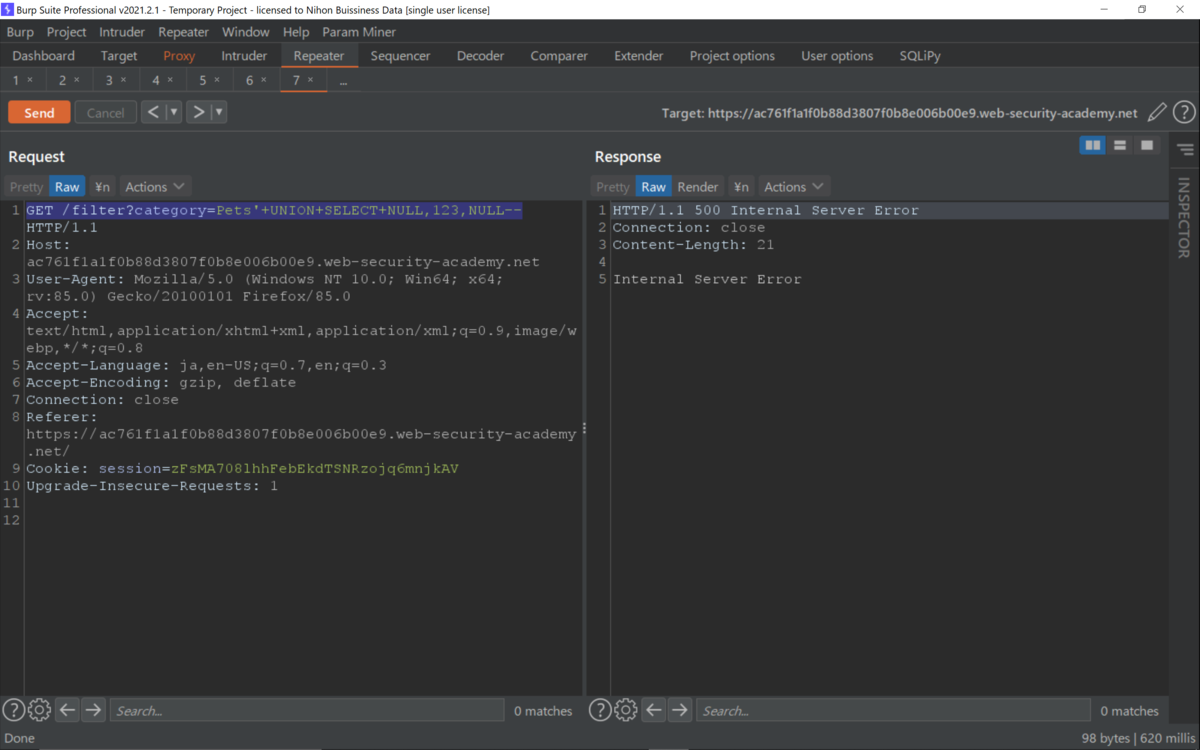1200x750 pixels.
Task: Switch to top-bottom layout view
Action: pos(1120,146)
